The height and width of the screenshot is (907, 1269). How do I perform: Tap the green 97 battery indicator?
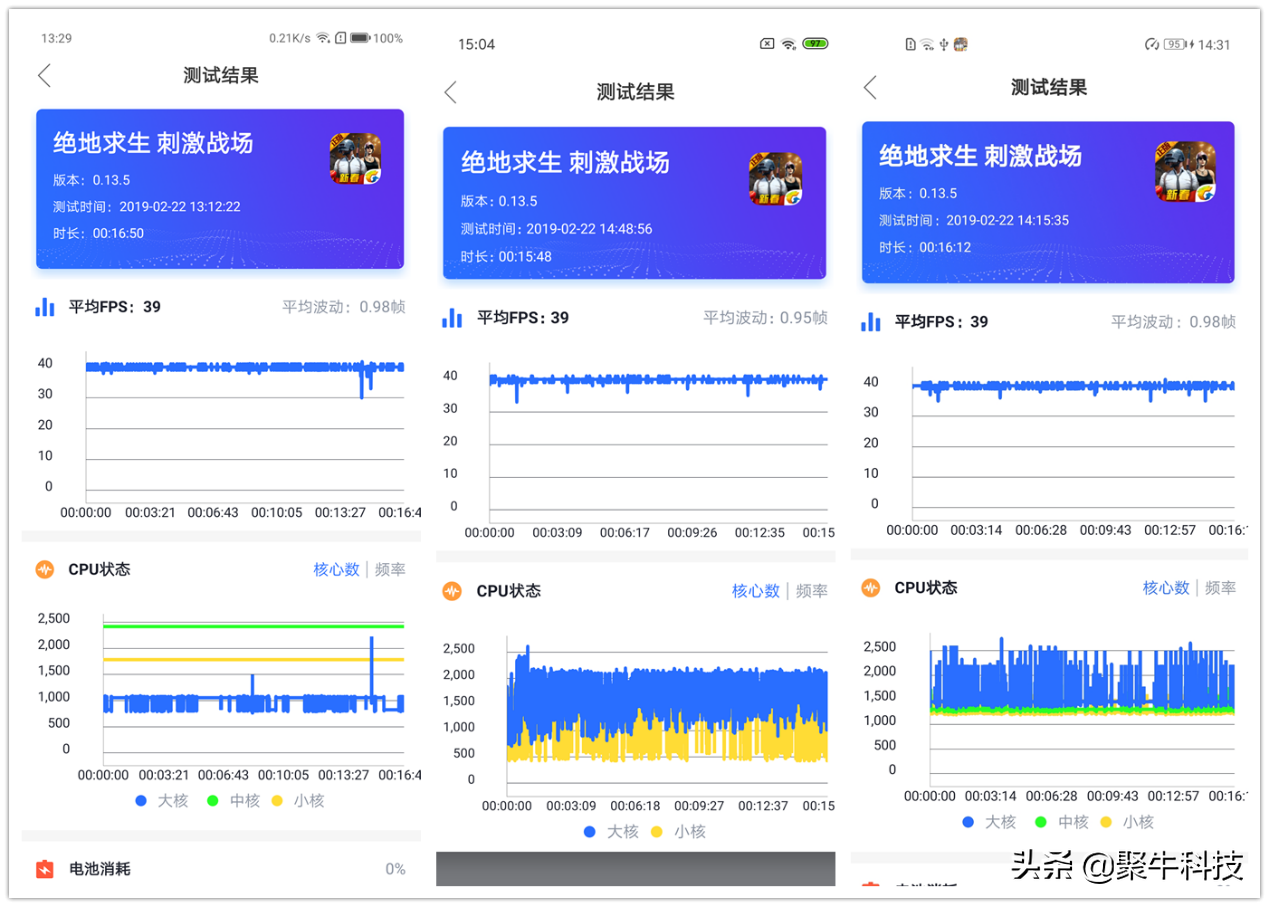click(x=816, y=44)
